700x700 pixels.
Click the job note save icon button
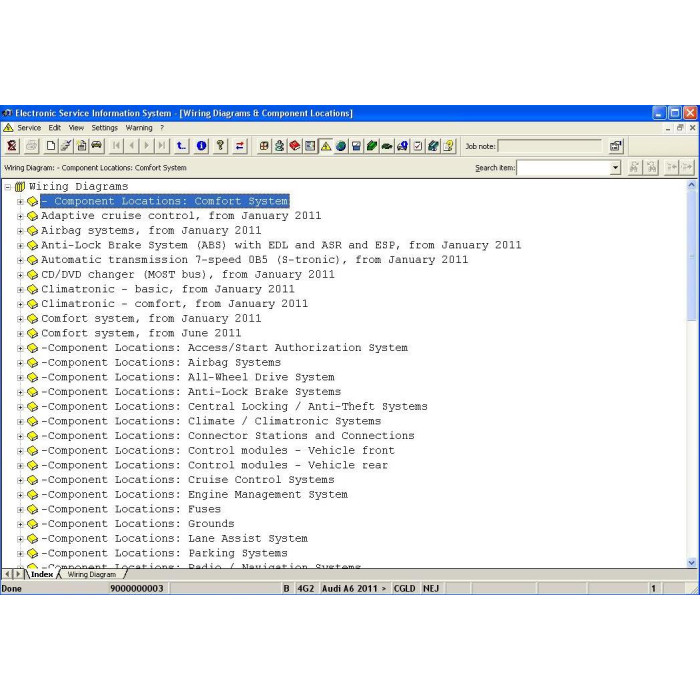coord(616,146)
